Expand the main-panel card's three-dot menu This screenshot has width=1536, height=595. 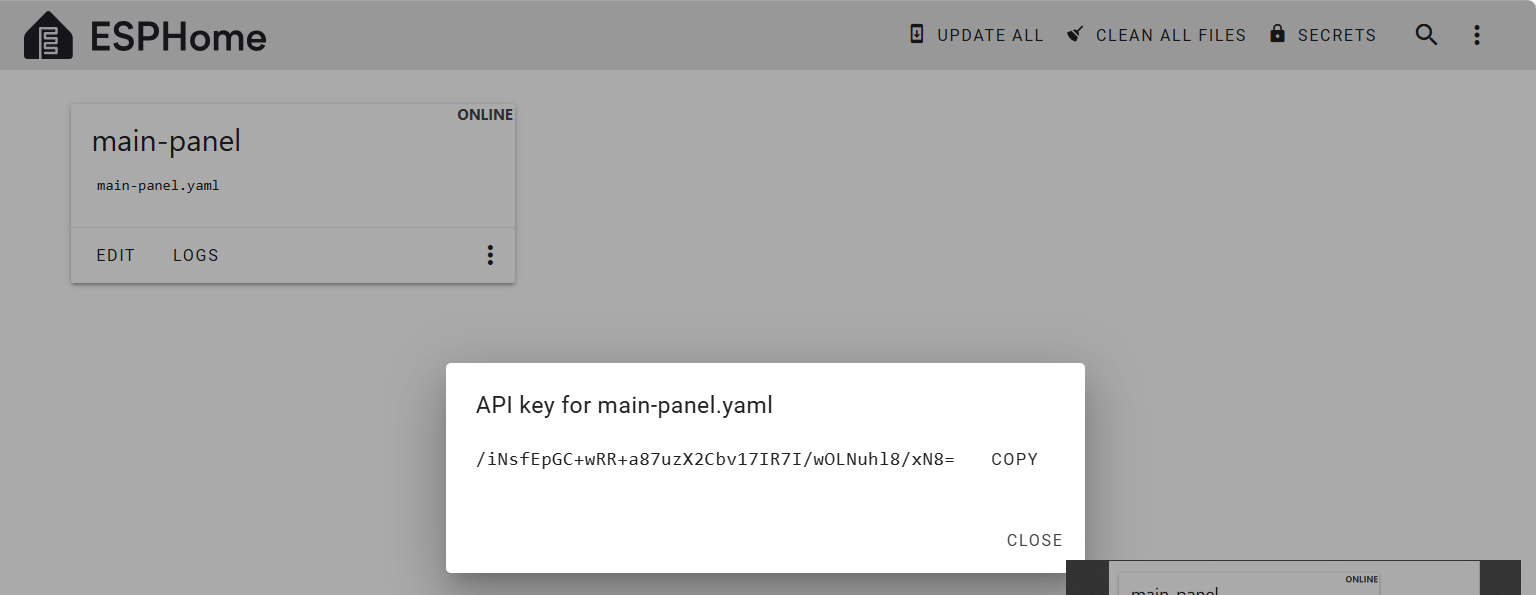point(490,255)
